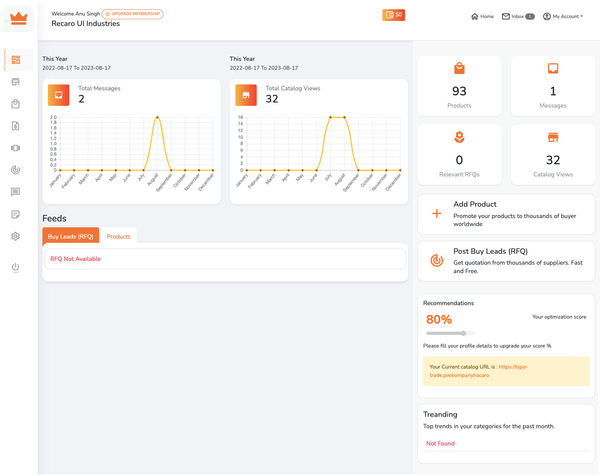This screenshot has height=476, width=600.
Task: Click the Total Messages inbox icon
Action: coord(59,95)
